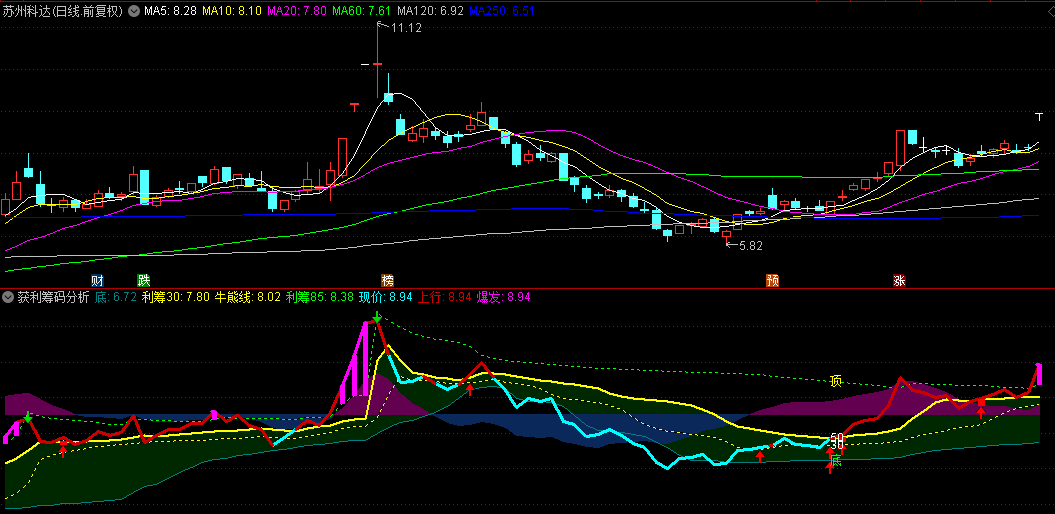Viewport: 1055px width, 514px height.
Task: Click the magenta MA20 legend label
Action: [x=297, y=11]
